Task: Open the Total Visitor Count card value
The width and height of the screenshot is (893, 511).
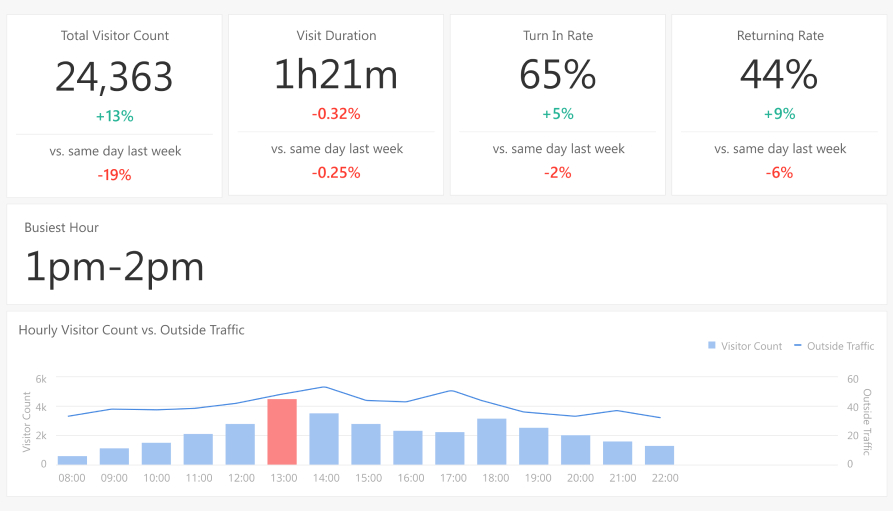Action: coord(114,77)
